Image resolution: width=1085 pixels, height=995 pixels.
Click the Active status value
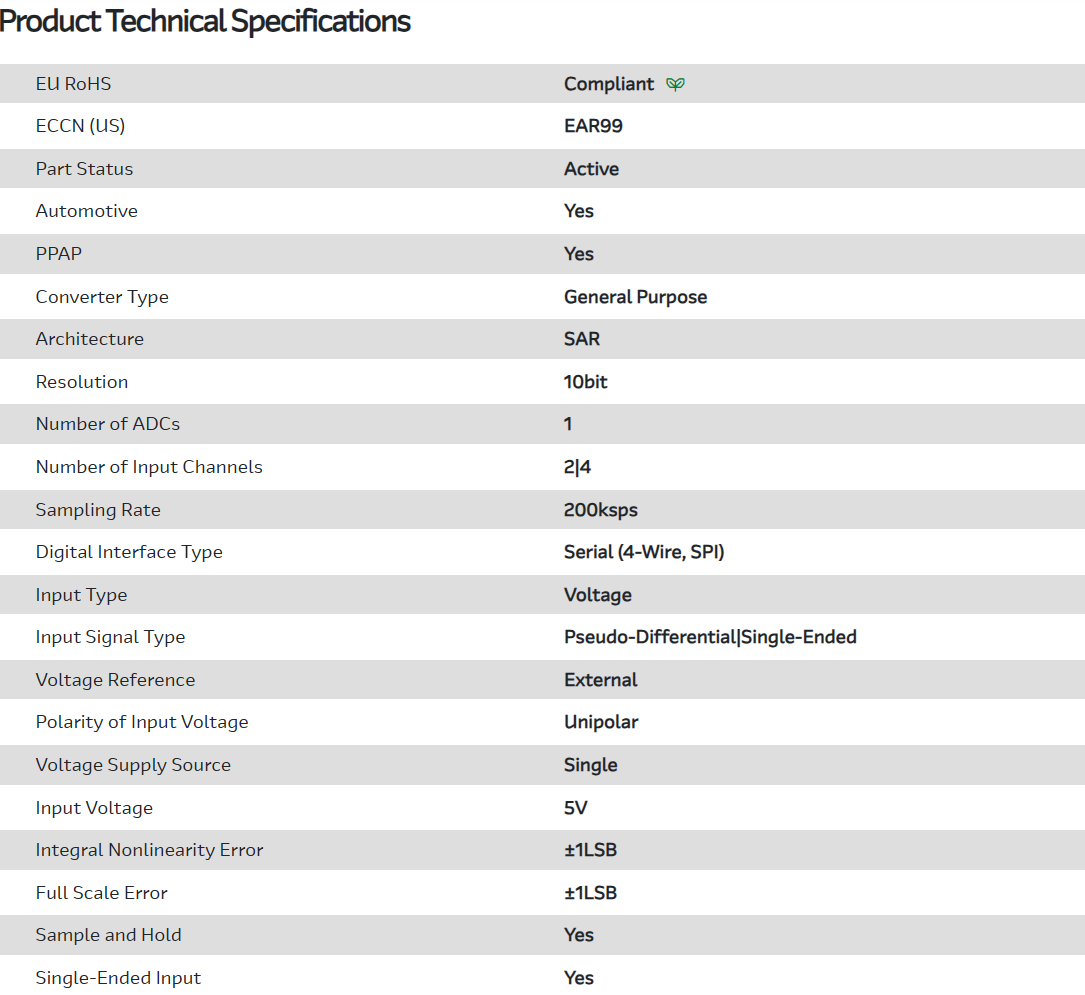click(x=591, y=169)
